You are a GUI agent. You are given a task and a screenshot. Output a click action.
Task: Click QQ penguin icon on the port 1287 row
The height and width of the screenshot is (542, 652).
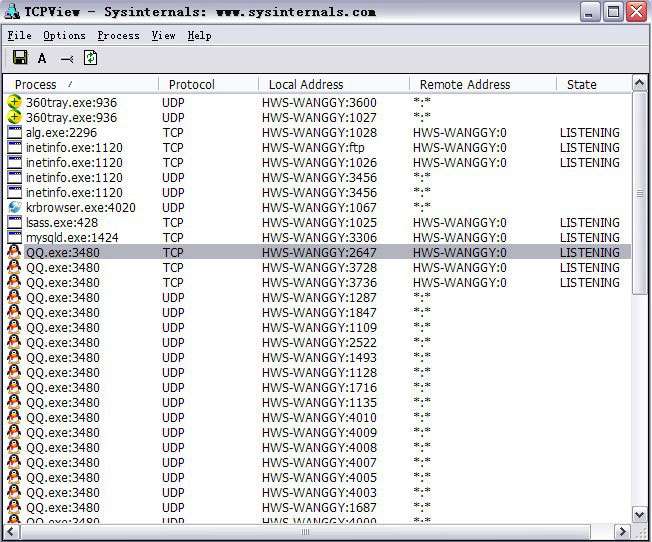click(14, 297)
